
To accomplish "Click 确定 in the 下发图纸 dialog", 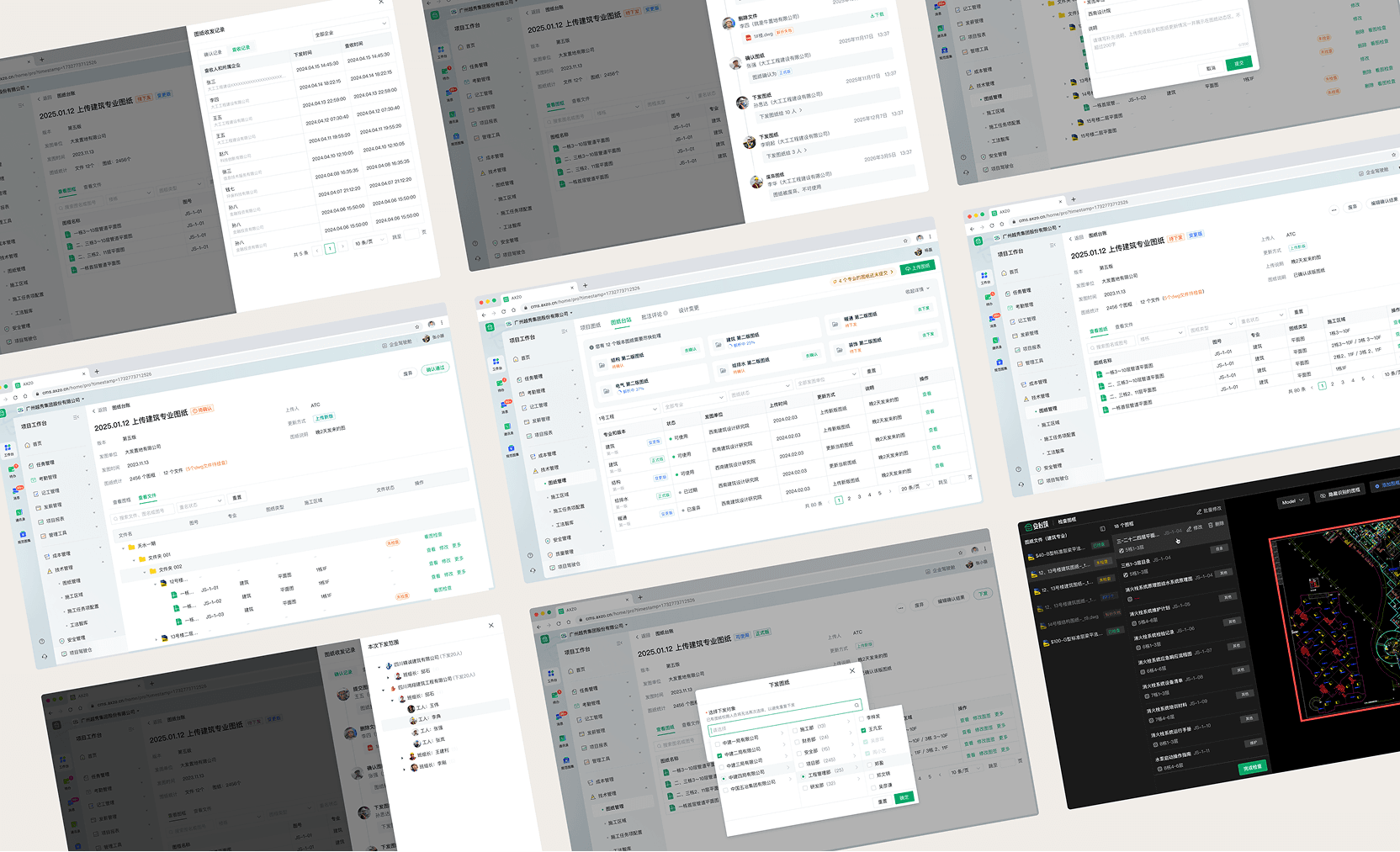I will 904,797.
